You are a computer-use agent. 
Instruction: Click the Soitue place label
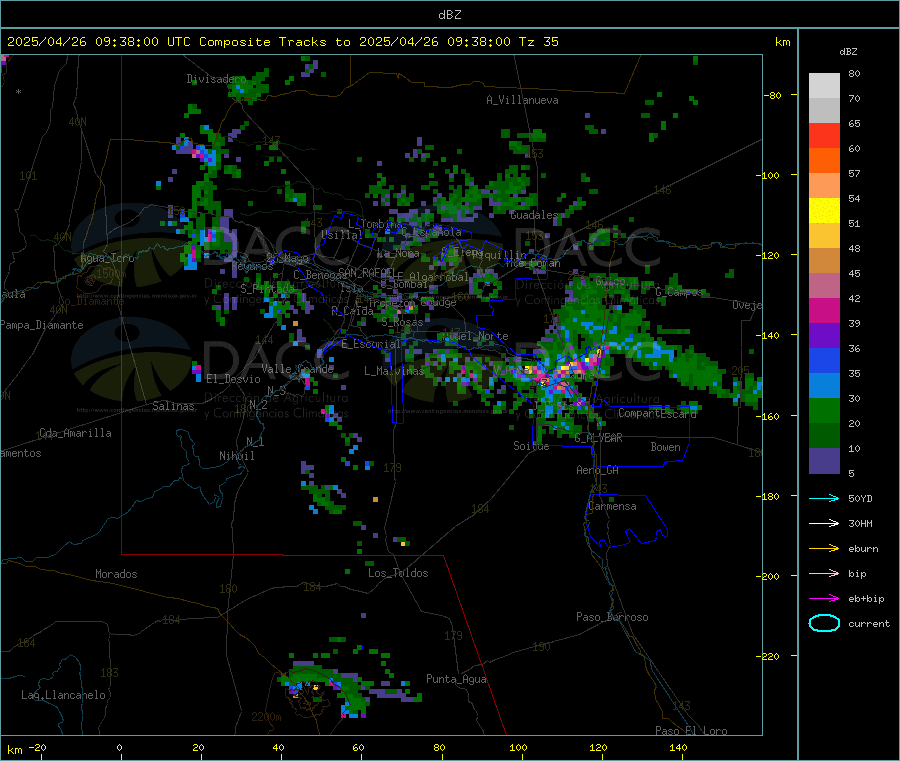coord(531,446)
